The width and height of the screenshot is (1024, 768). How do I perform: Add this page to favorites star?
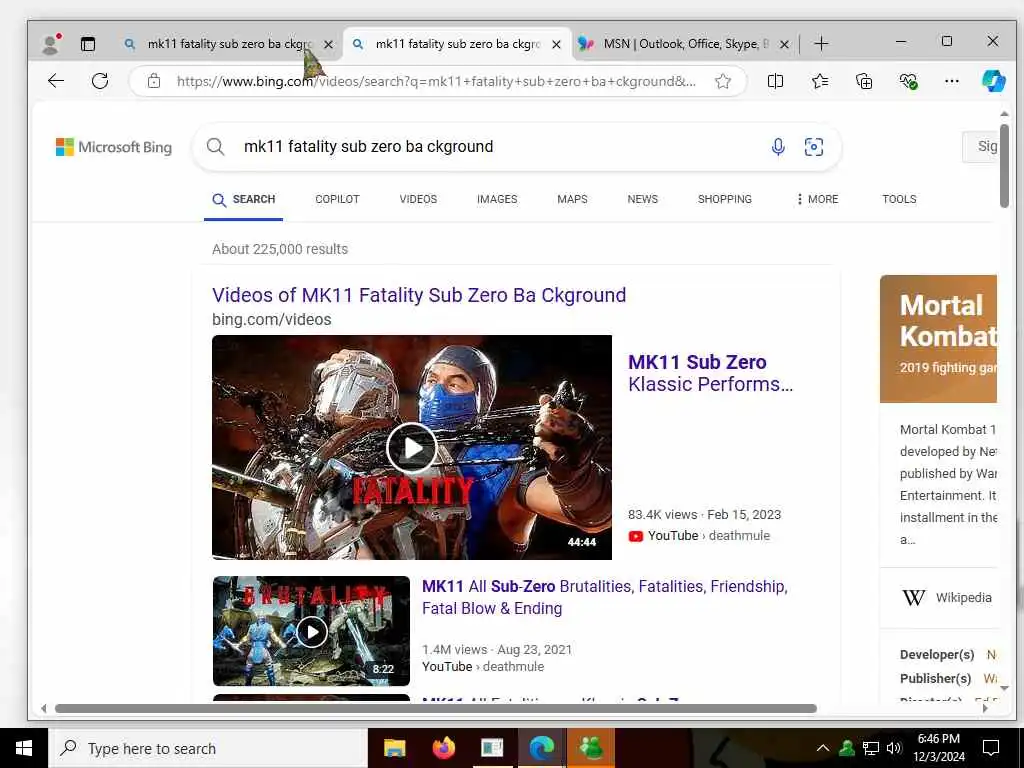coord(722,81)
